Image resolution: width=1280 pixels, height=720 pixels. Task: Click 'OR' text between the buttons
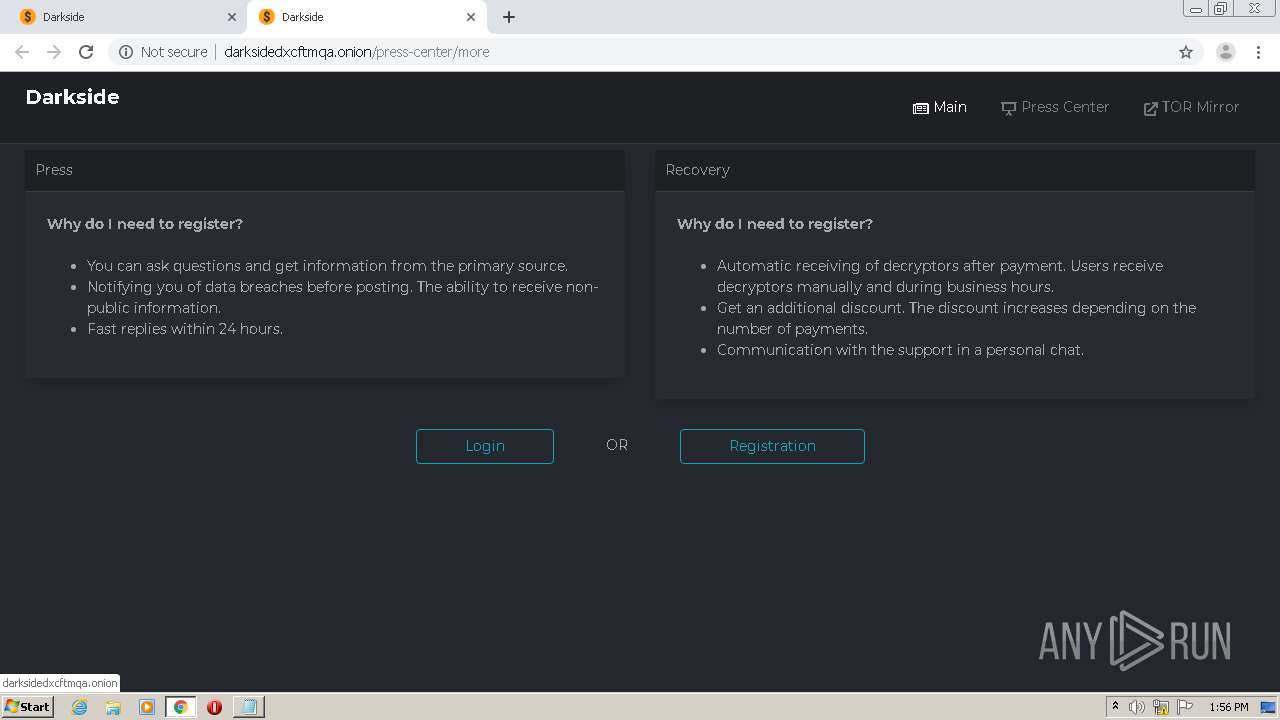617,445
